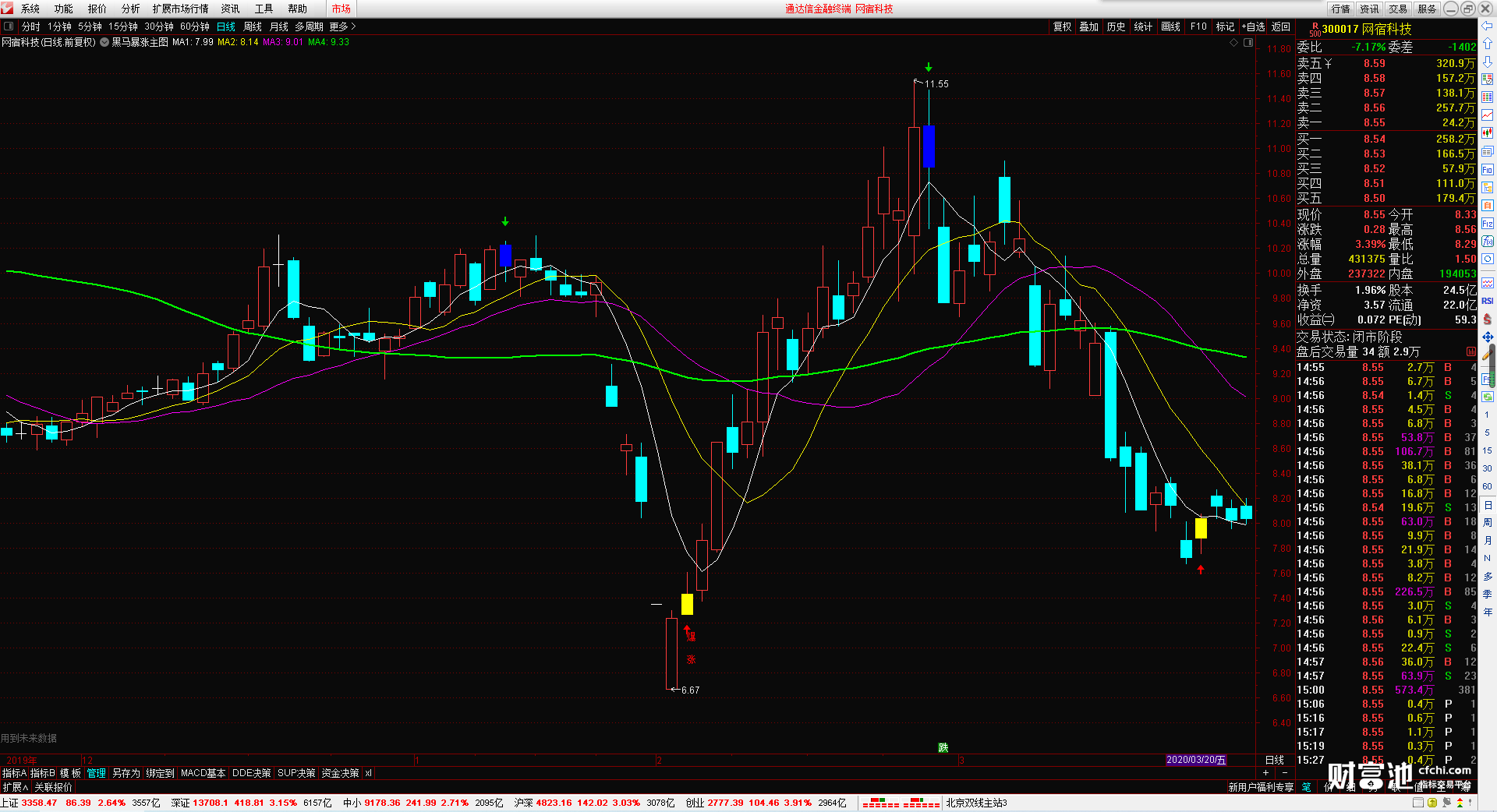This screenshot has height=812, width=1497.
Task: Open the 画线 drawing tools
Action: click(x=1171, y=26)
